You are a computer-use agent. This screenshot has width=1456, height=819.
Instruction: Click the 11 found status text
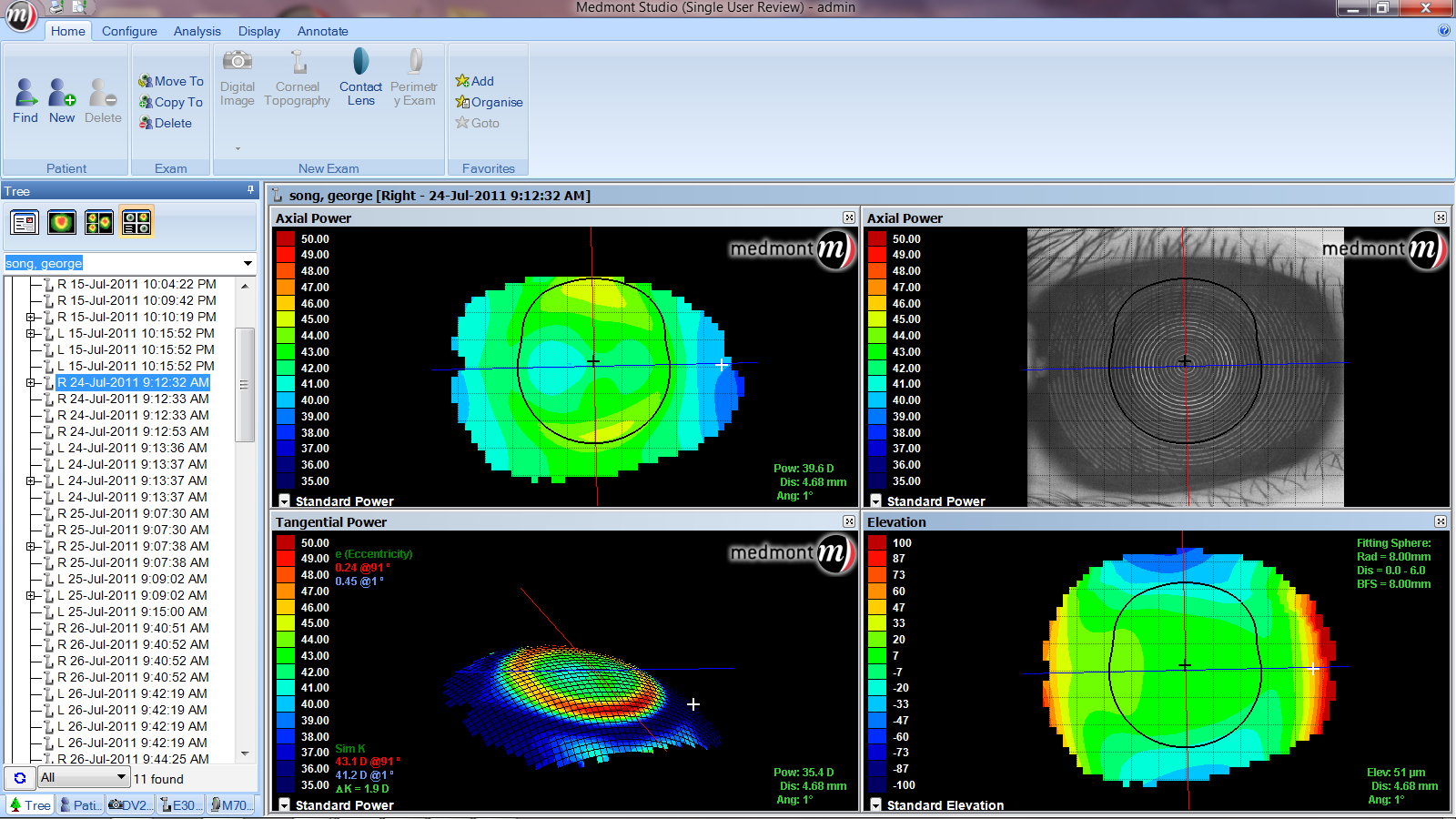(158, 779)
